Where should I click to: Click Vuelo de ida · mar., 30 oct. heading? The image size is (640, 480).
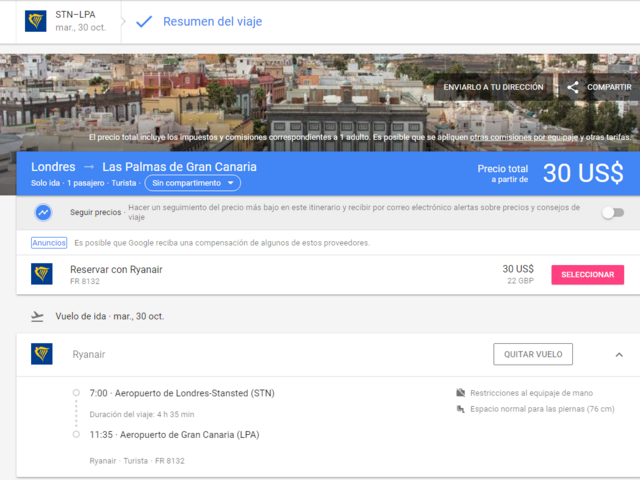coord(110,316)
